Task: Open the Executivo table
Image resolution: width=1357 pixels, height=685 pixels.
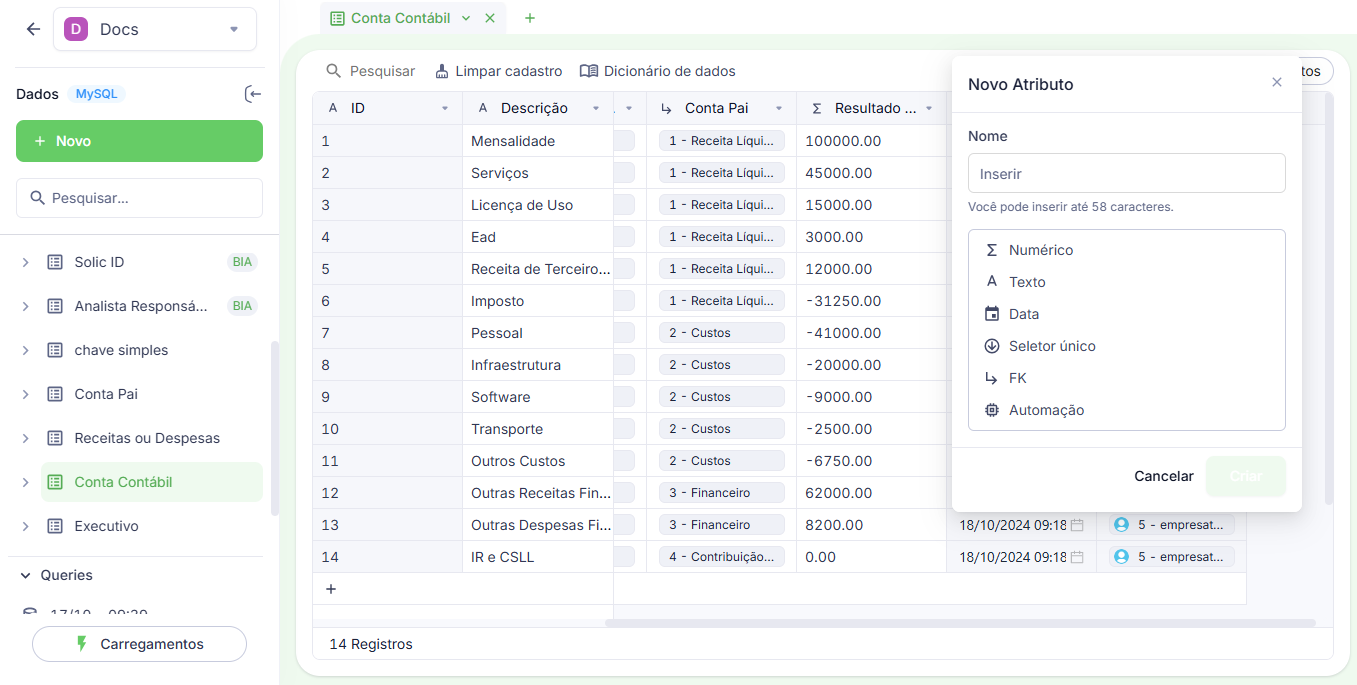Action: click(x=106, y=526)
